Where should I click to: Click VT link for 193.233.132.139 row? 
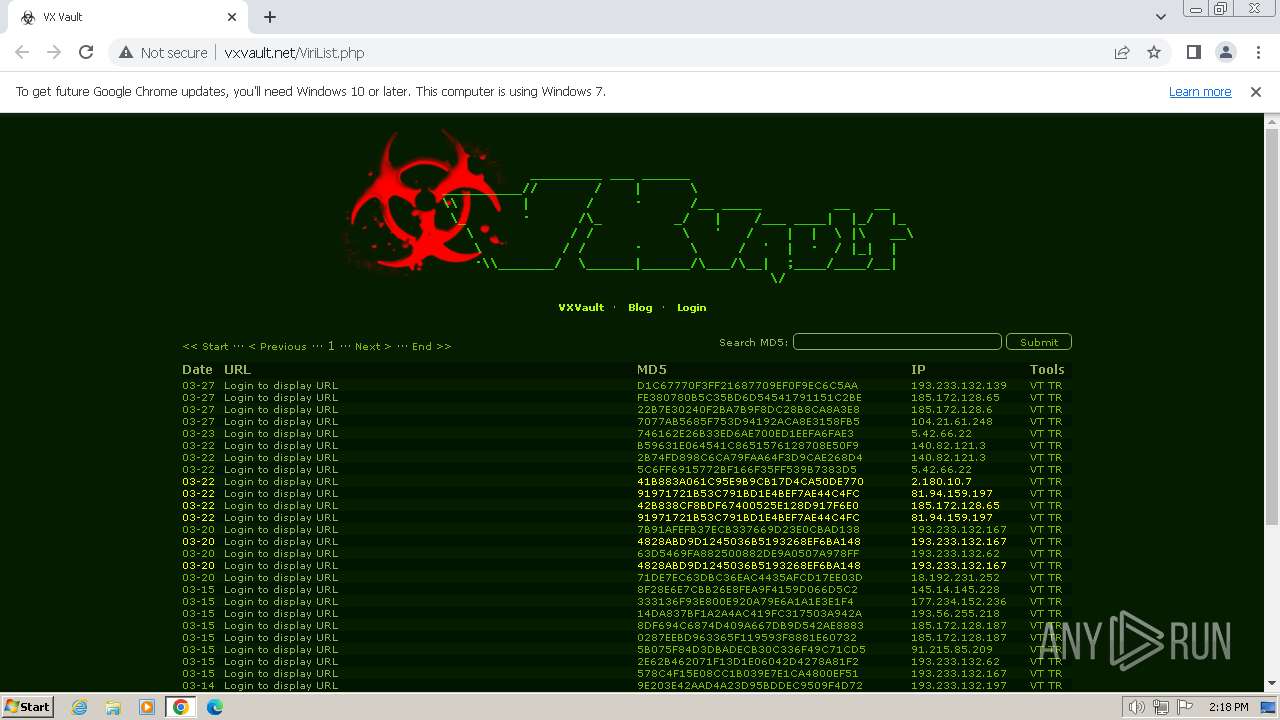click(x=1037, y=385)
